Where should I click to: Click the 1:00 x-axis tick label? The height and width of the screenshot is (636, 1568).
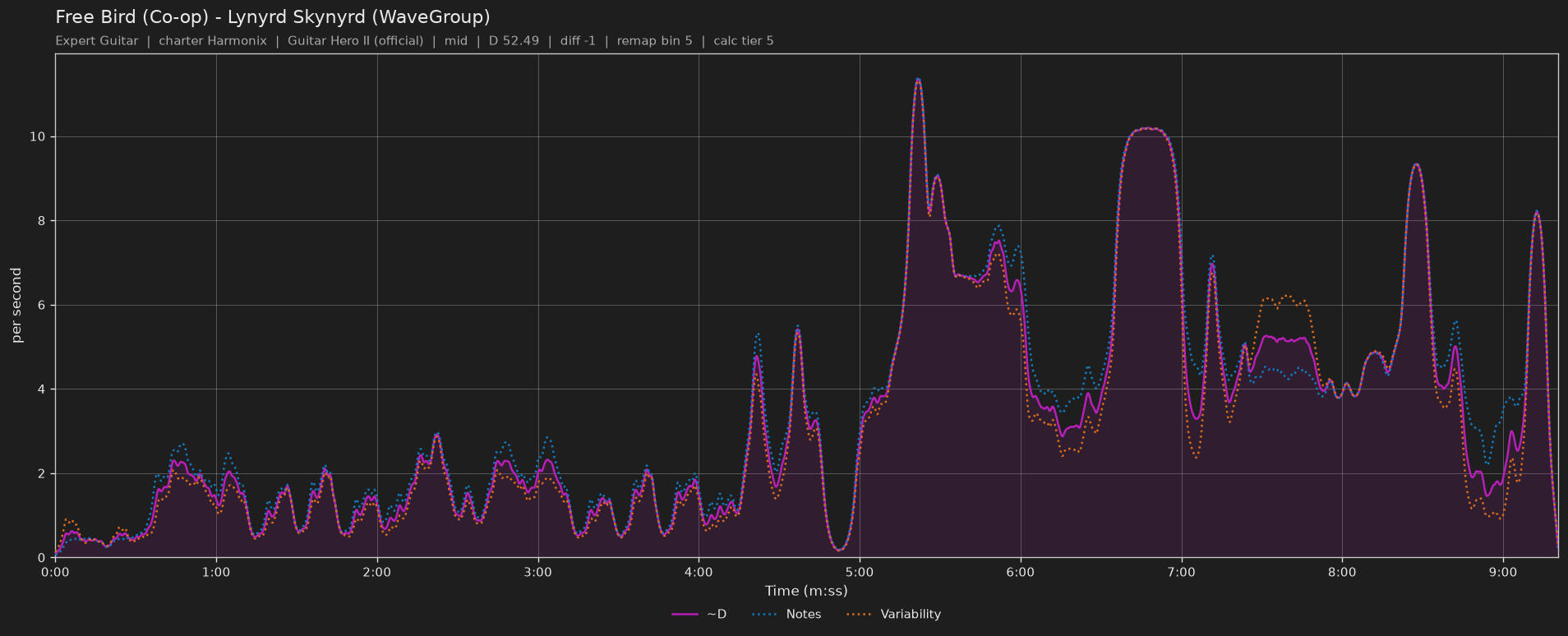pos(216,573)
